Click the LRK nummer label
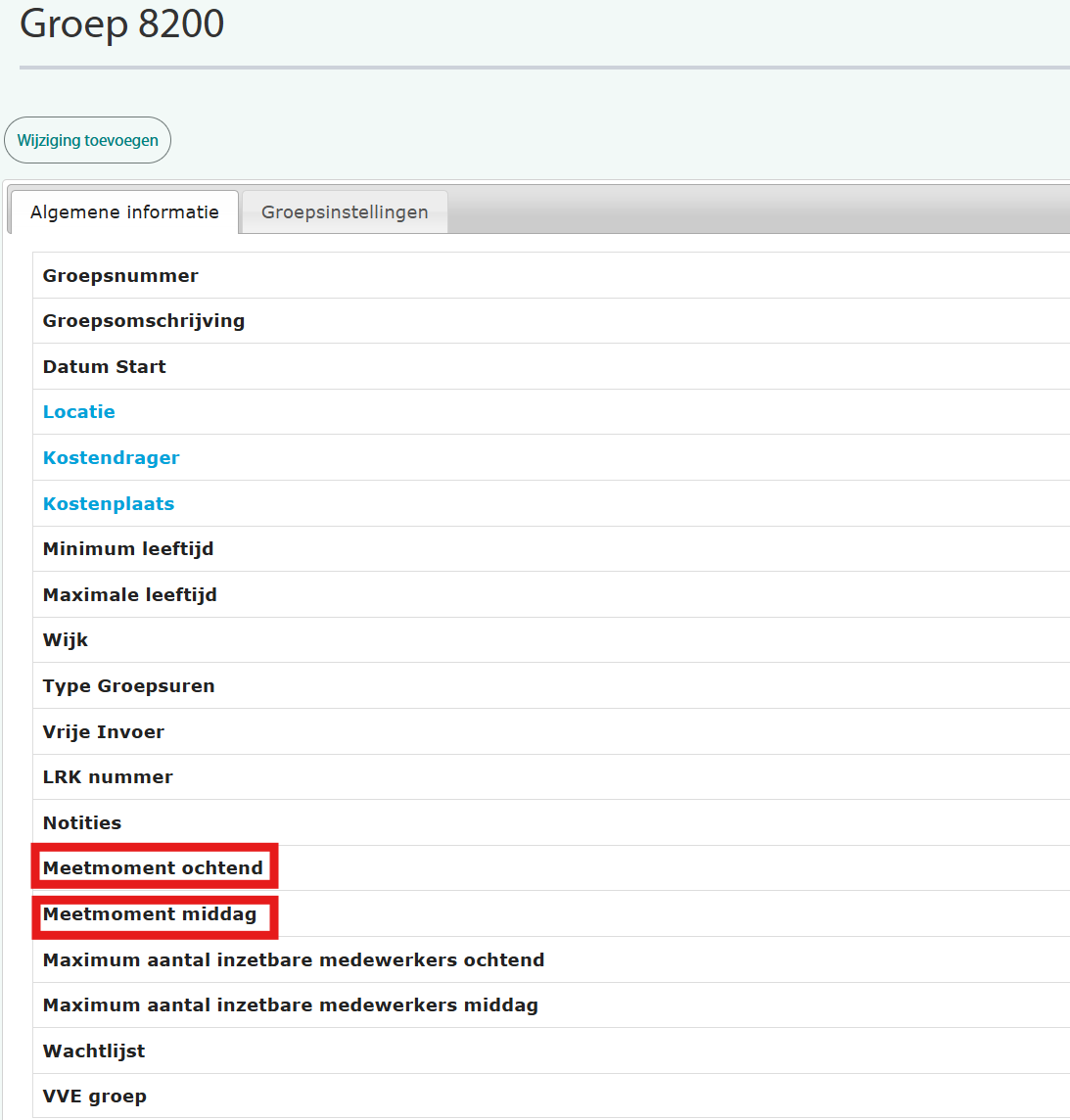 coord(108,777)
